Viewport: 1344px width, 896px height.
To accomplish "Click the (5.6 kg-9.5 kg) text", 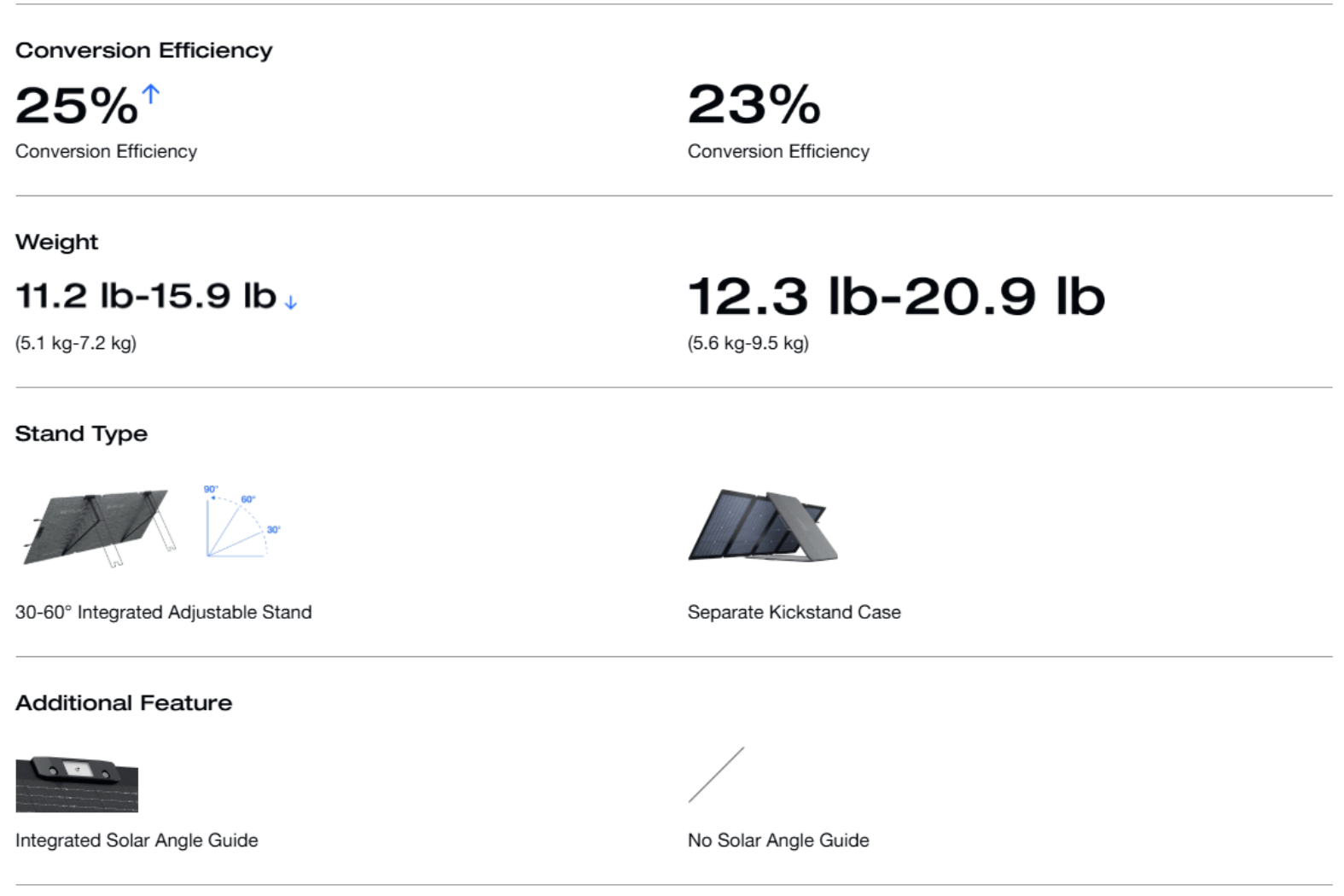I will tap(748, 343).
